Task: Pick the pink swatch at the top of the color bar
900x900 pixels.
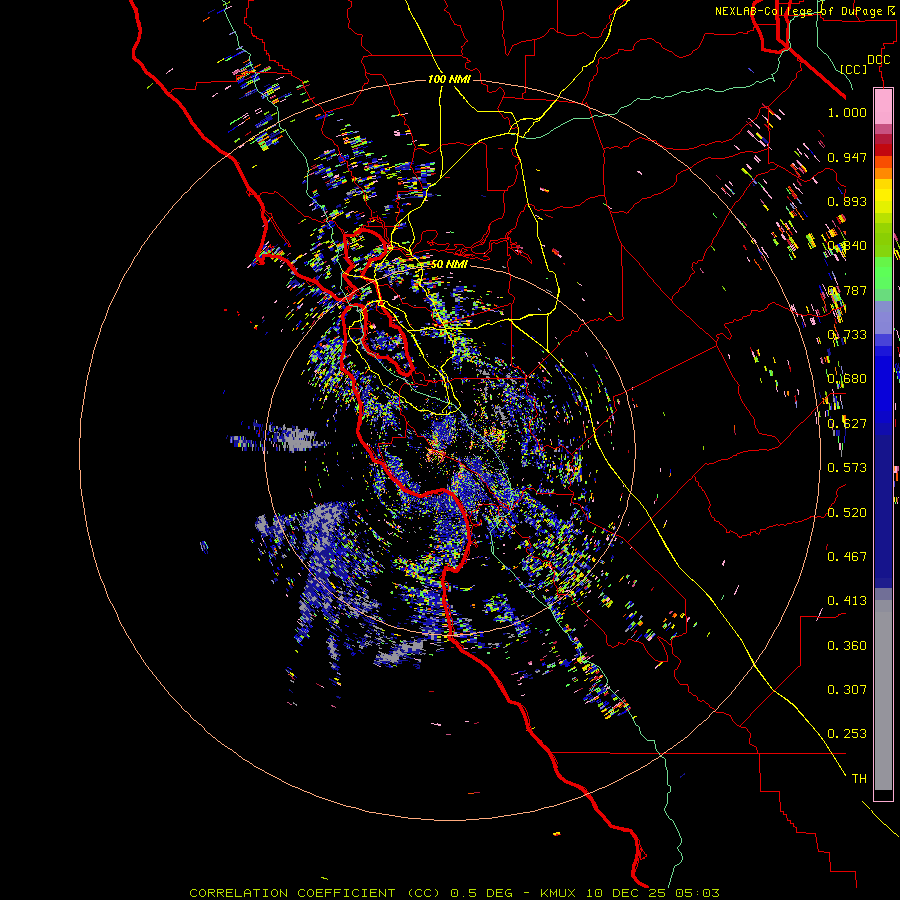Action: (883, 106)
